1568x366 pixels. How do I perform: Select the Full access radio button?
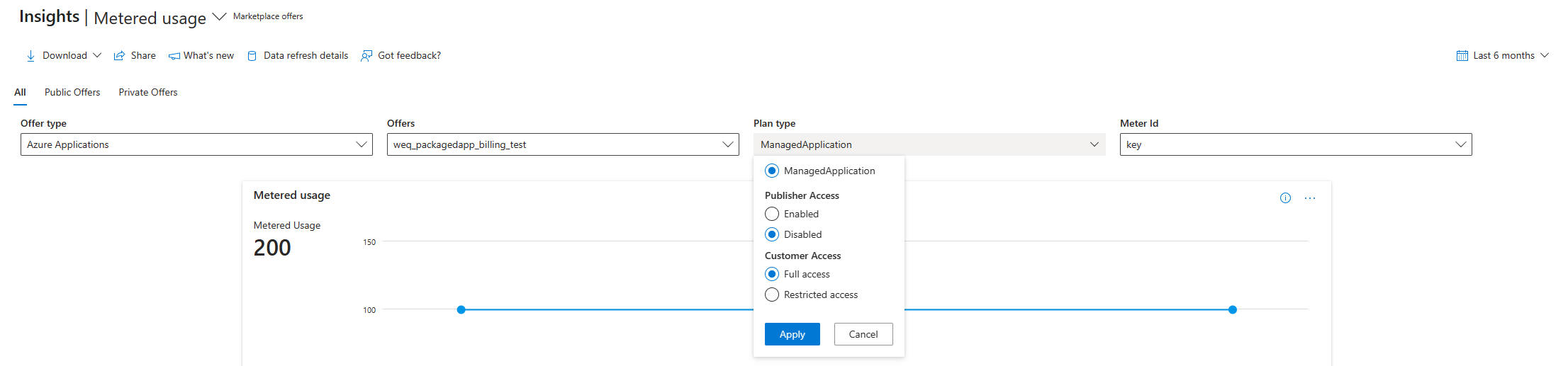(772, 274)
